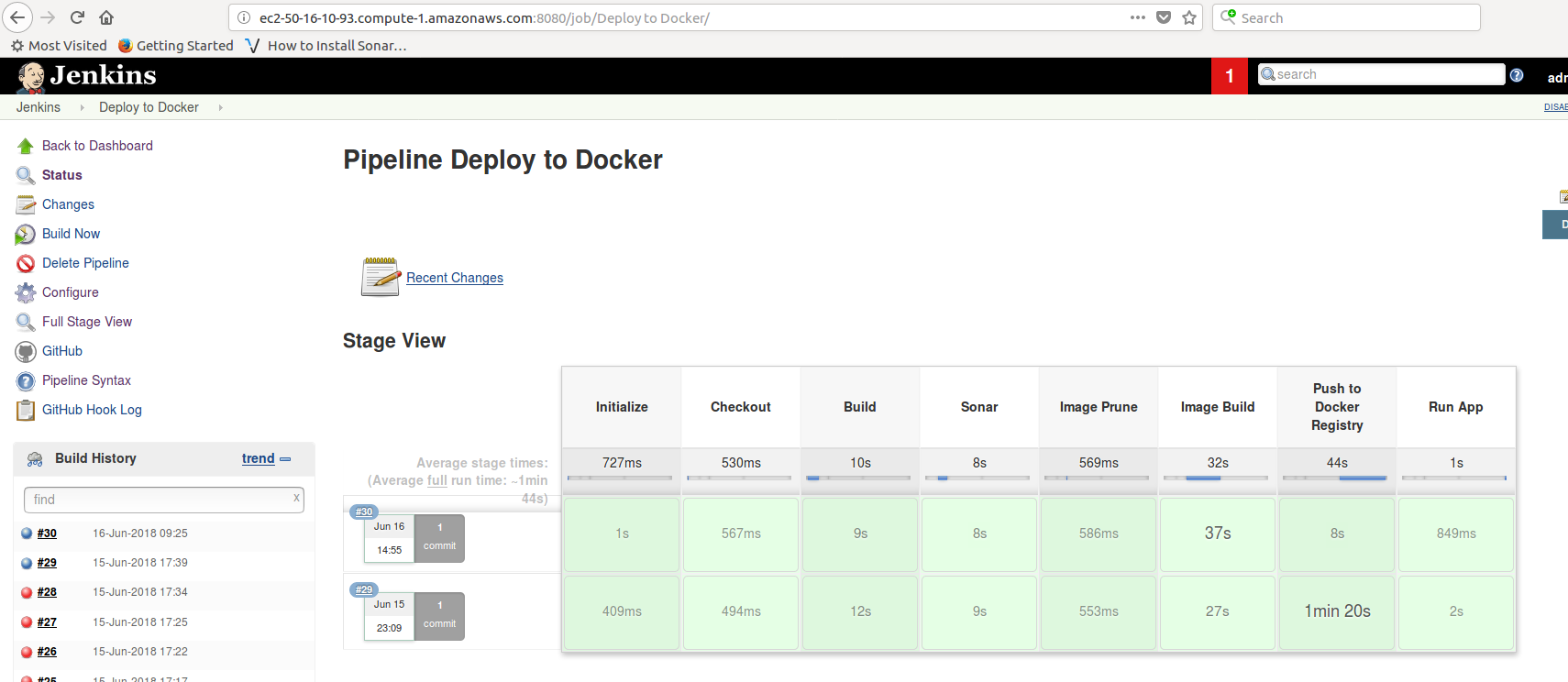This screenshot has height=682, width=1568.
Task: Open breadcrumb dropdown arrow after Deploy to Docker
Action: point(220,107)
